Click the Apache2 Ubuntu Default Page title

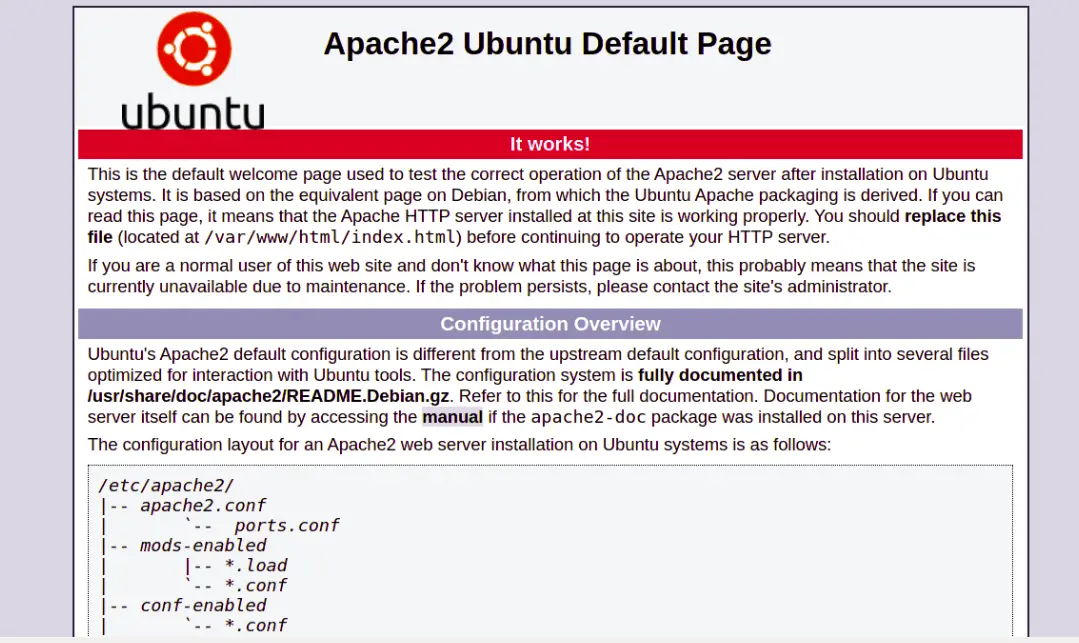546,44
